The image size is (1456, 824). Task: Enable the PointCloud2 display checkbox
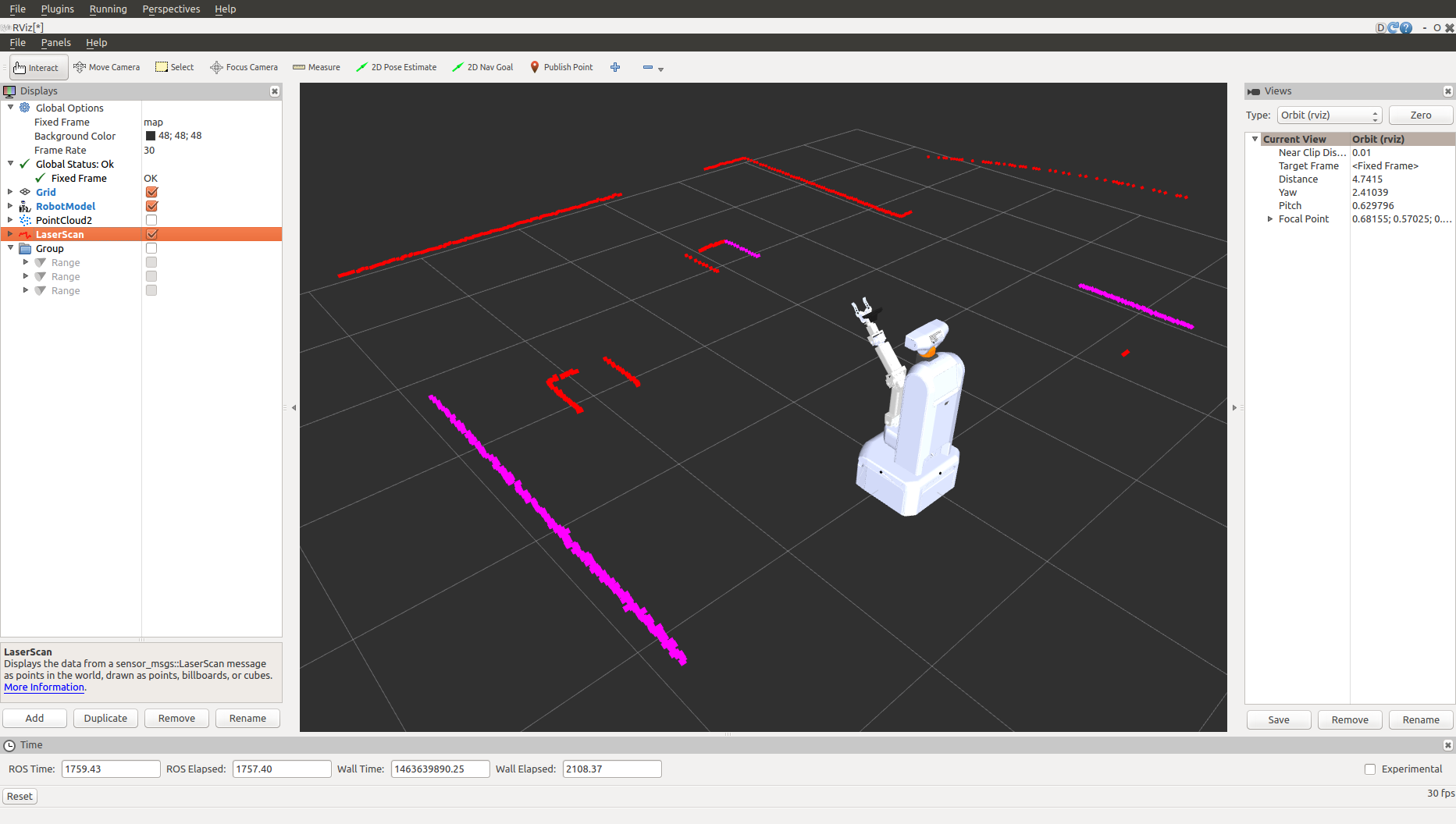(151, 221)
